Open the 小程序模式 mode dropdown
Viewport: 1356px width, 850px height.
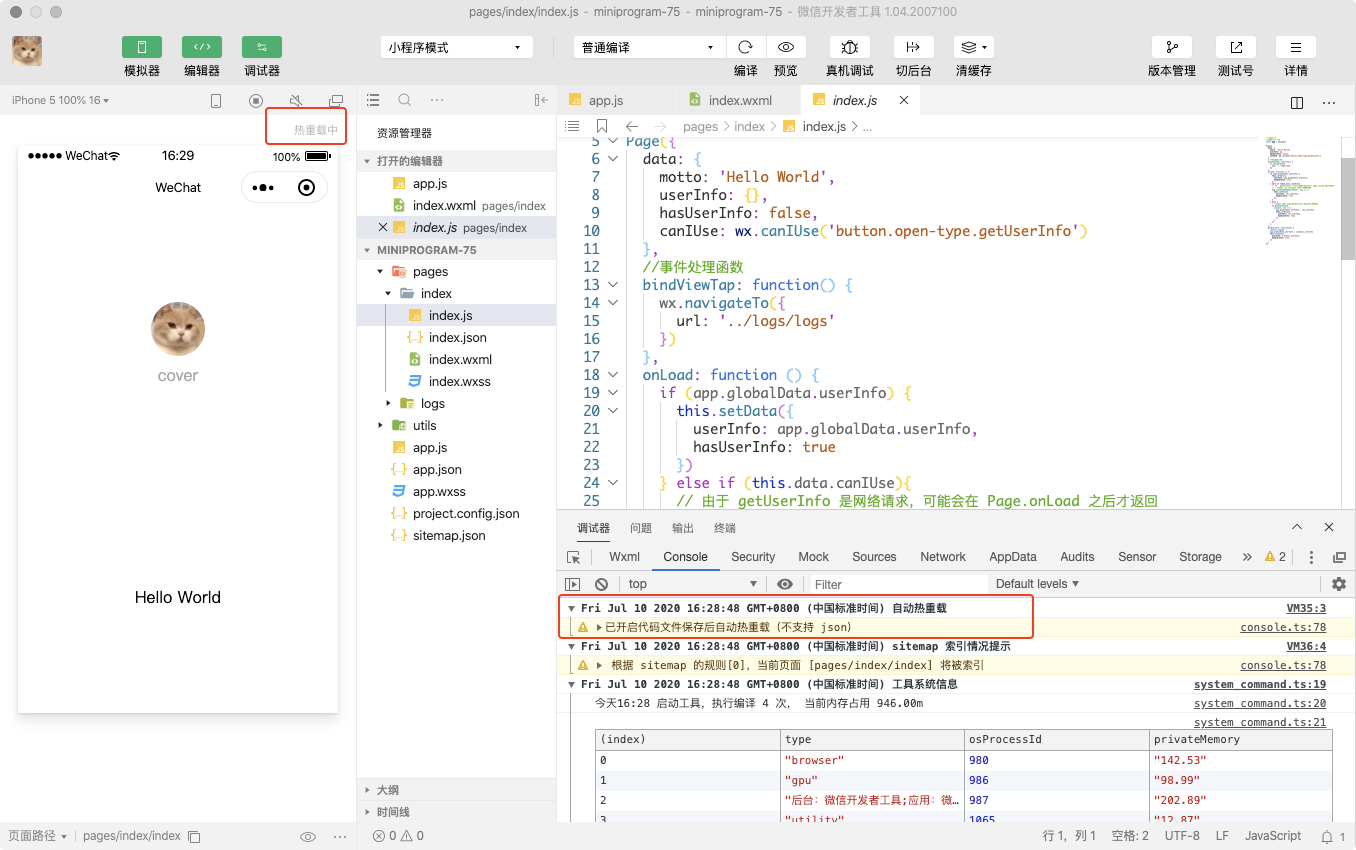click(x=456, y=47)
